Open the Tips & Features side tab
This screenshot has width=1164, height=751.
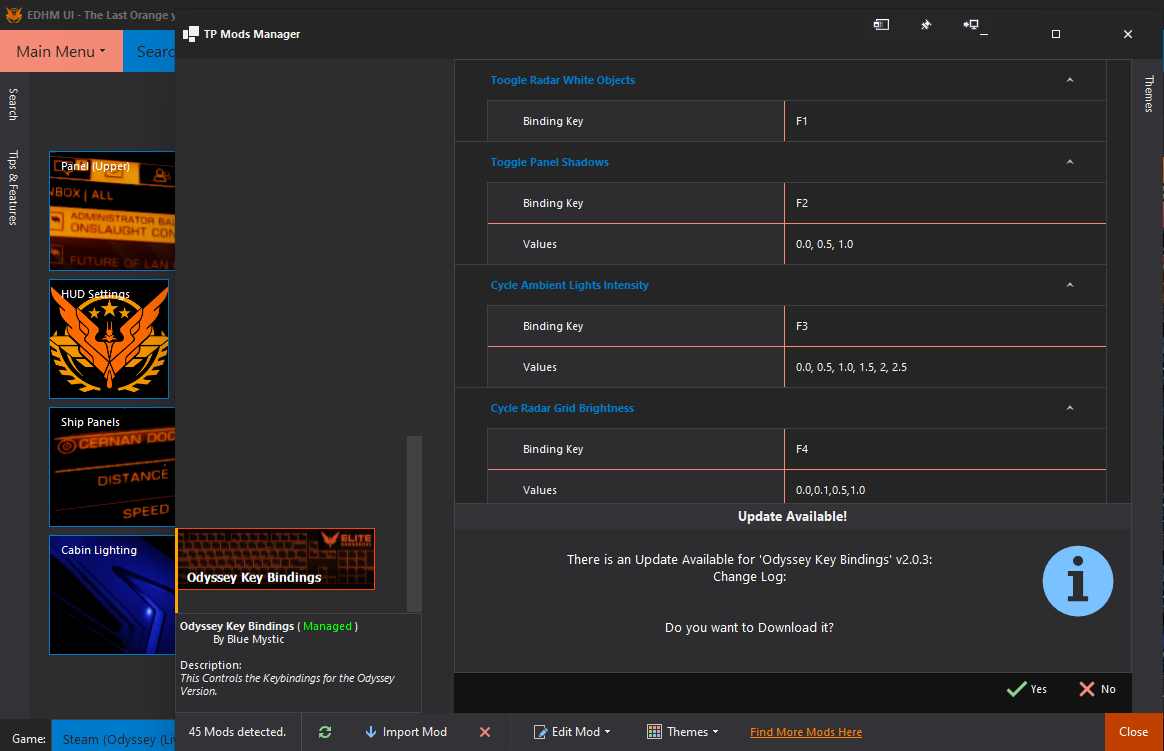click(x=13, y=188)
